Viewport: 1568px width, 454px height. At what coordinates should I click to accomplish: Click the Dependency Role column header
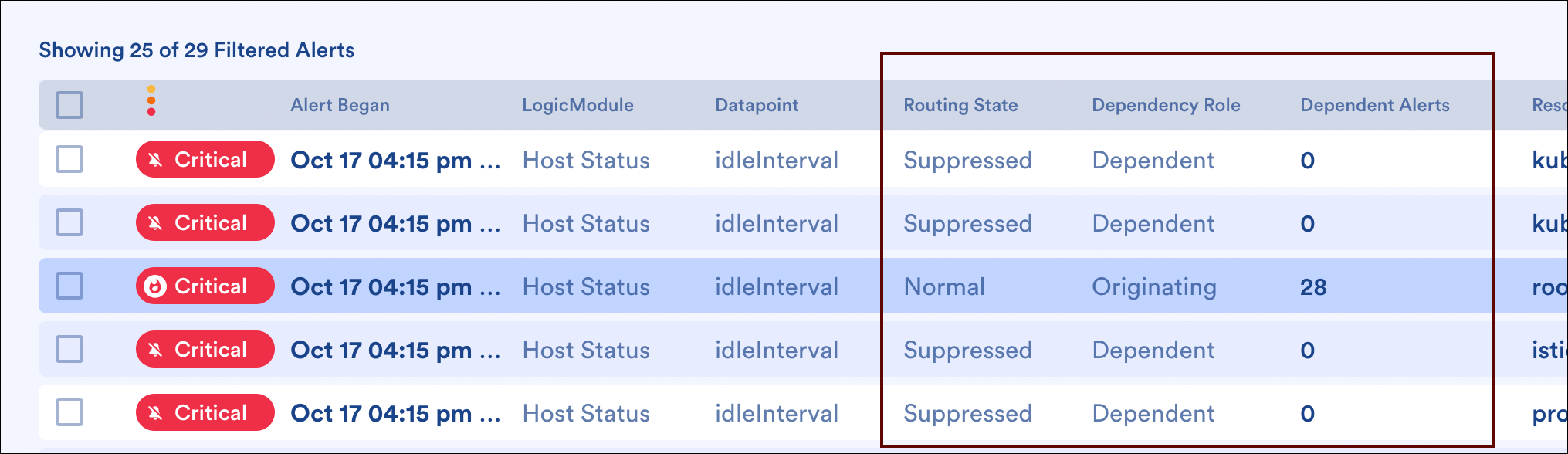1166,105
